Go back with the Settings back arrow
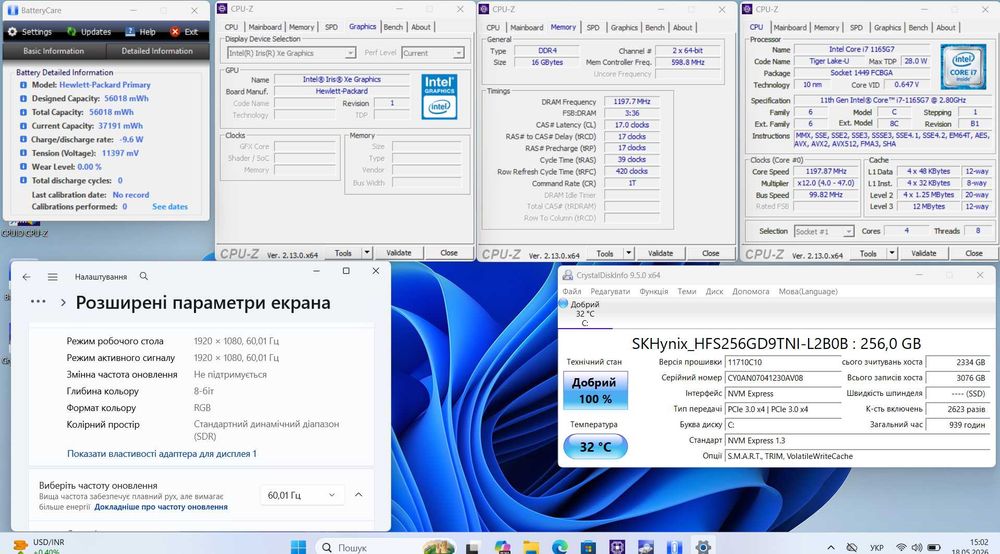Screen dimensions: 1000x554 [x=26, y=277]
